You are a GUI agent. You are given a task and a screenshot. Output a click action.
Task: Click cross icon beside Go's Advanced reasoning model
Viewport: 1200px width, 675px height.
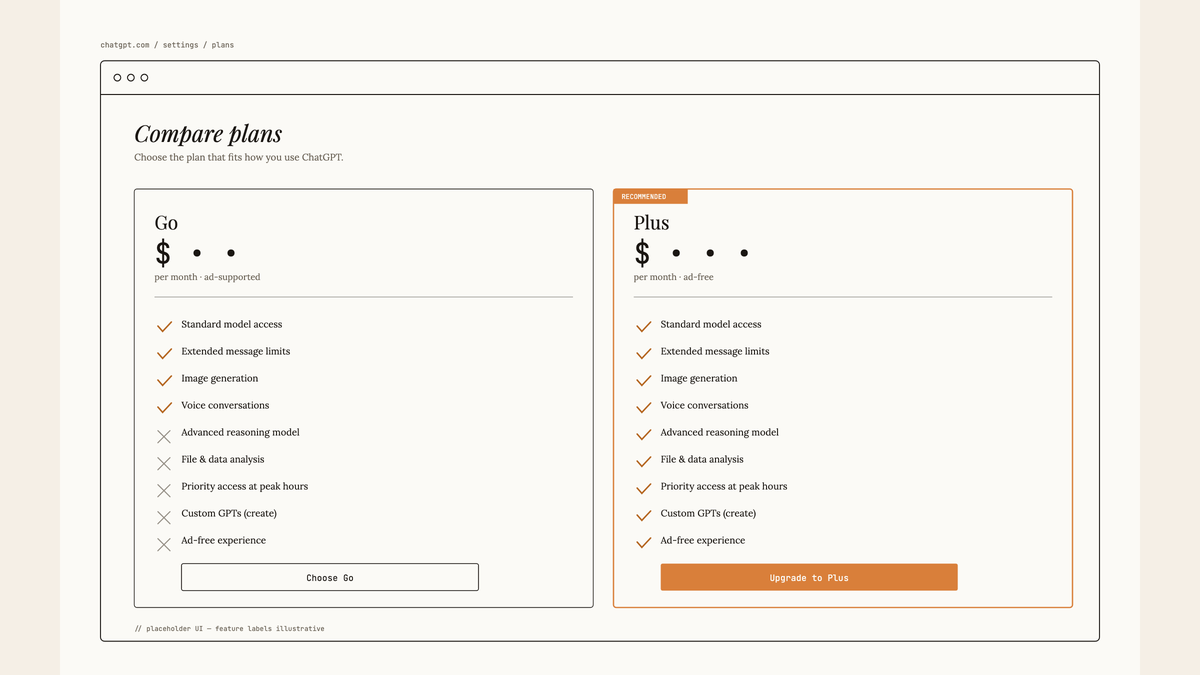click(164, 436)
